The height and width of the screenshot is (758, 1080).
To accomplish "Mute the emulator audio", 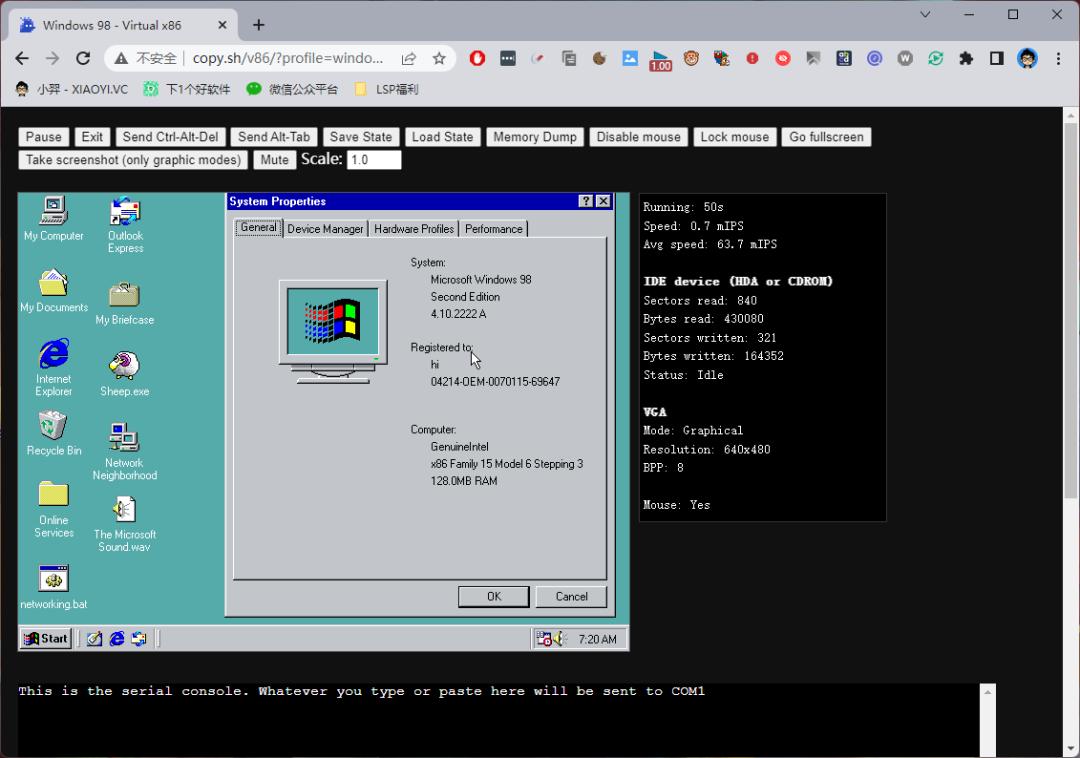I will [274, 159].
